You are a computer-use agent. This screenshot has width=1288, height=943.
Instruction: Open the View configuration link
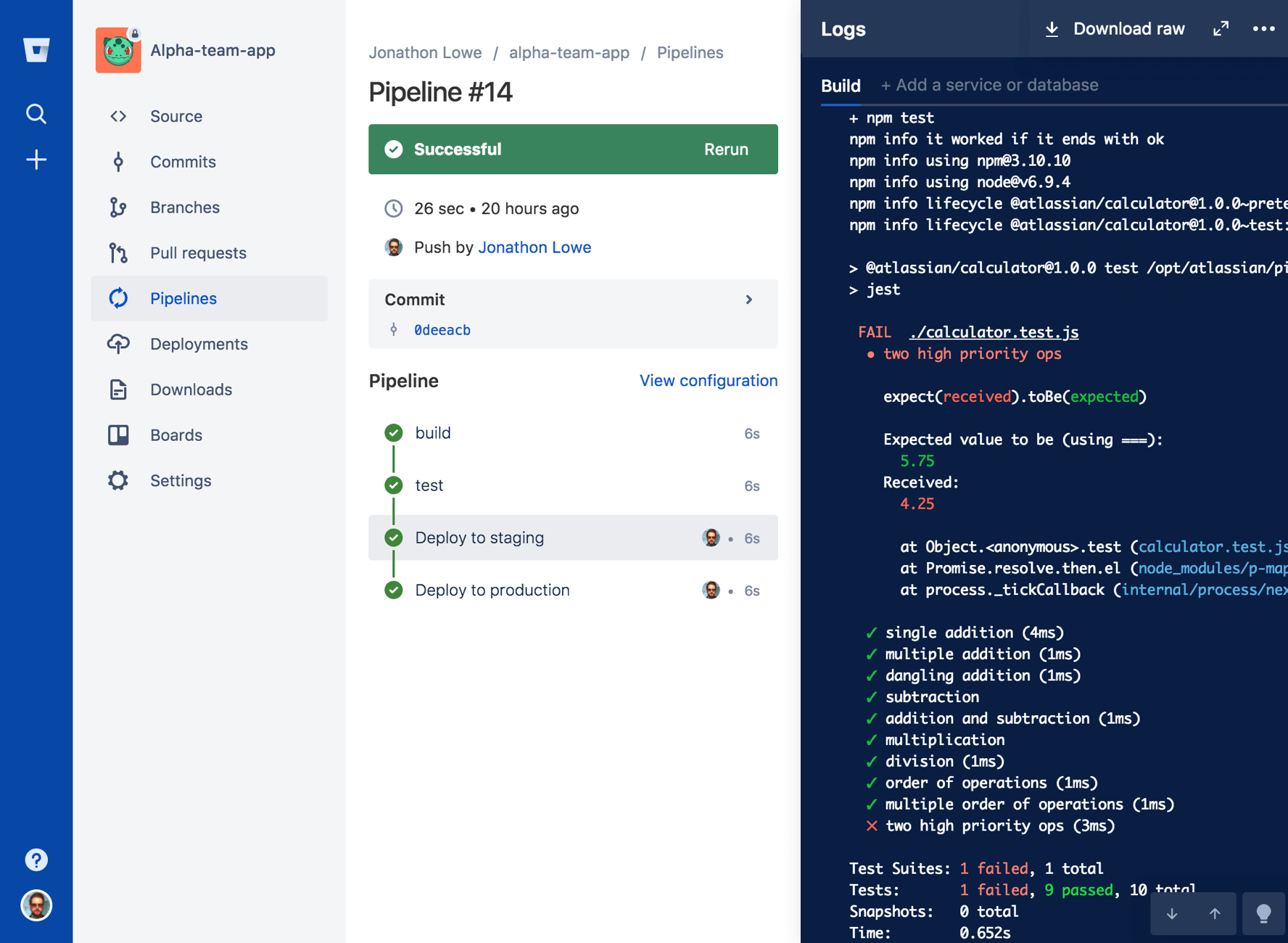(709, 381)
